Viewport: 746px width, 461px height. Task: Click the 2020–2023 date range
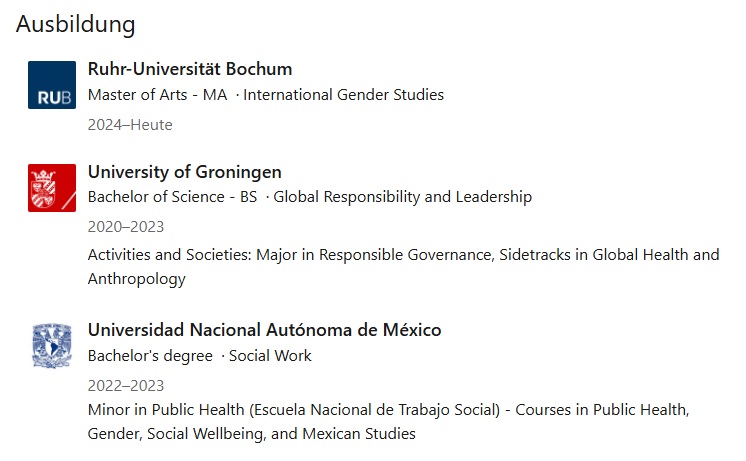(126, 226)
